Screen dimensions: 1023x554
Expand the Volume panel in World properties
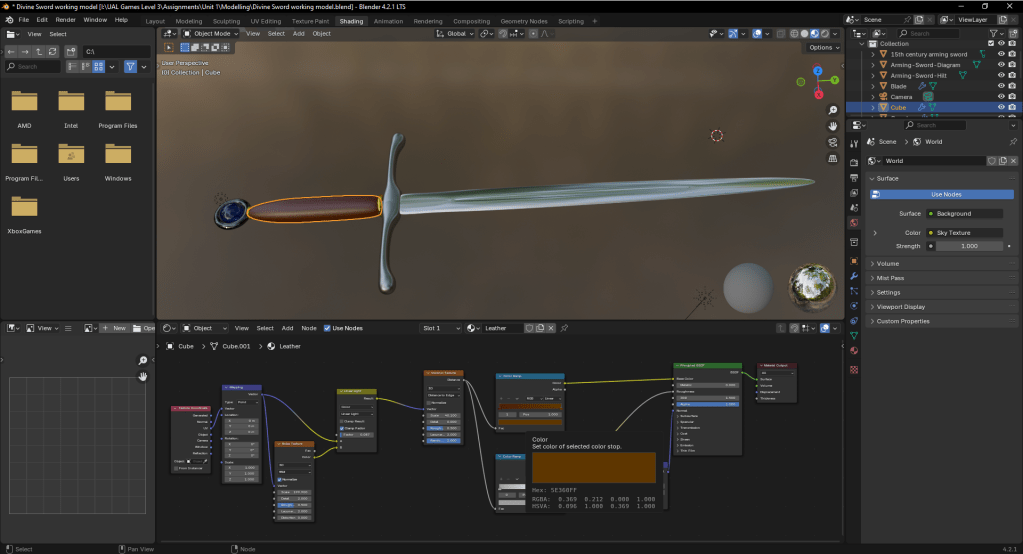pyautogui.click(x=888, y=264)
